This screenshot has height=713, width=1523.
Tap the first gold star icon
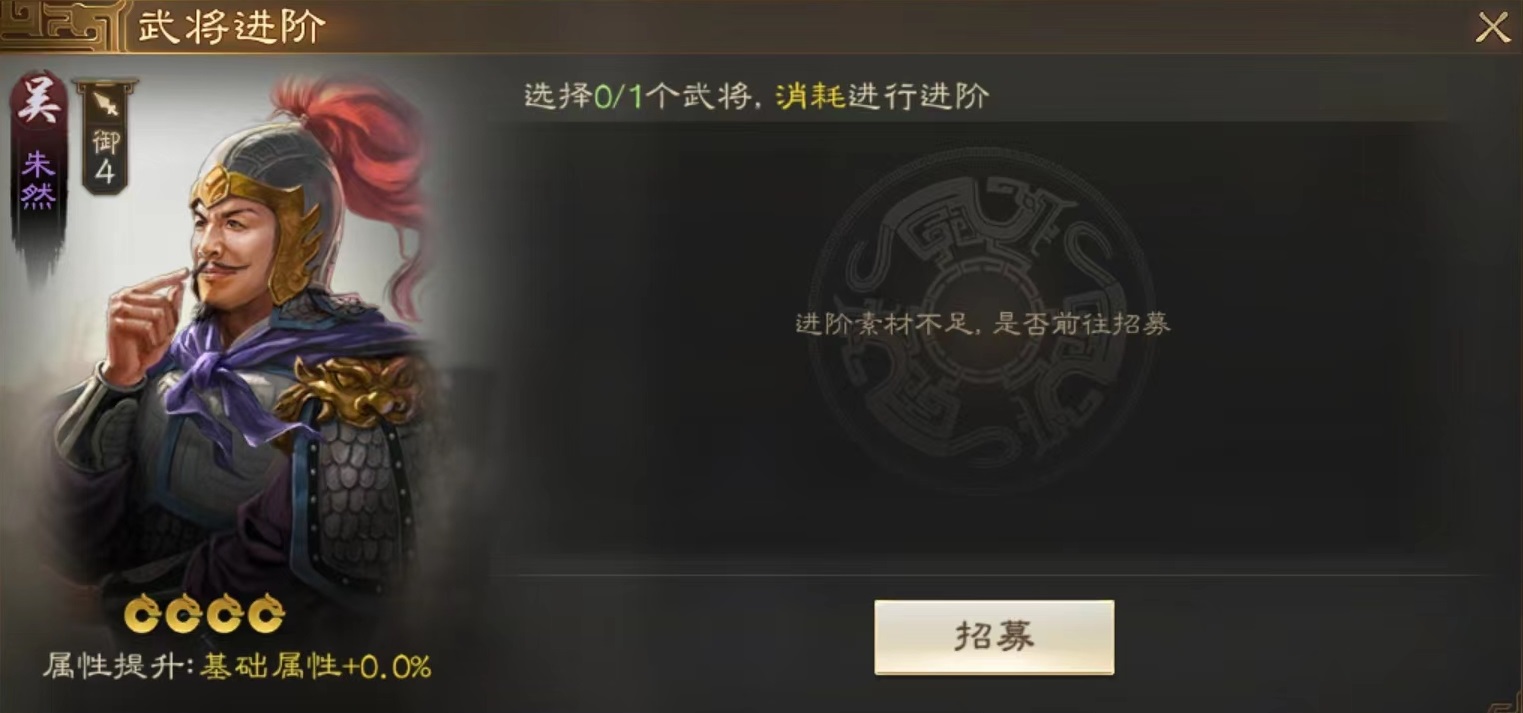pyautogui.click(x=144, y=614)
